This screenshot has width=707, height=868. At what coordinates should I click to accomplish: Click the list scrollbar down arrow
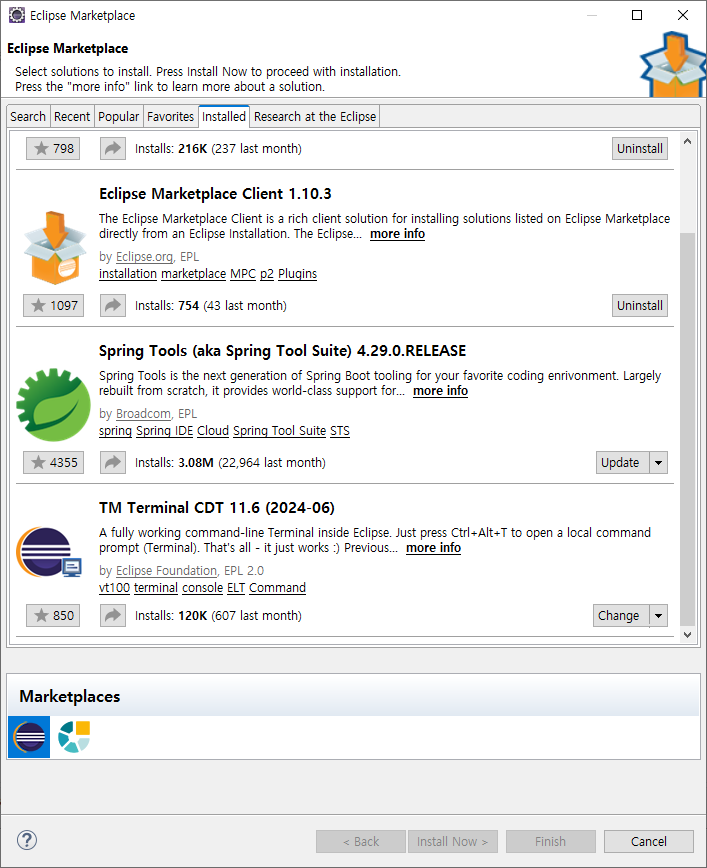pyautogui.click(x=687, y=635)
